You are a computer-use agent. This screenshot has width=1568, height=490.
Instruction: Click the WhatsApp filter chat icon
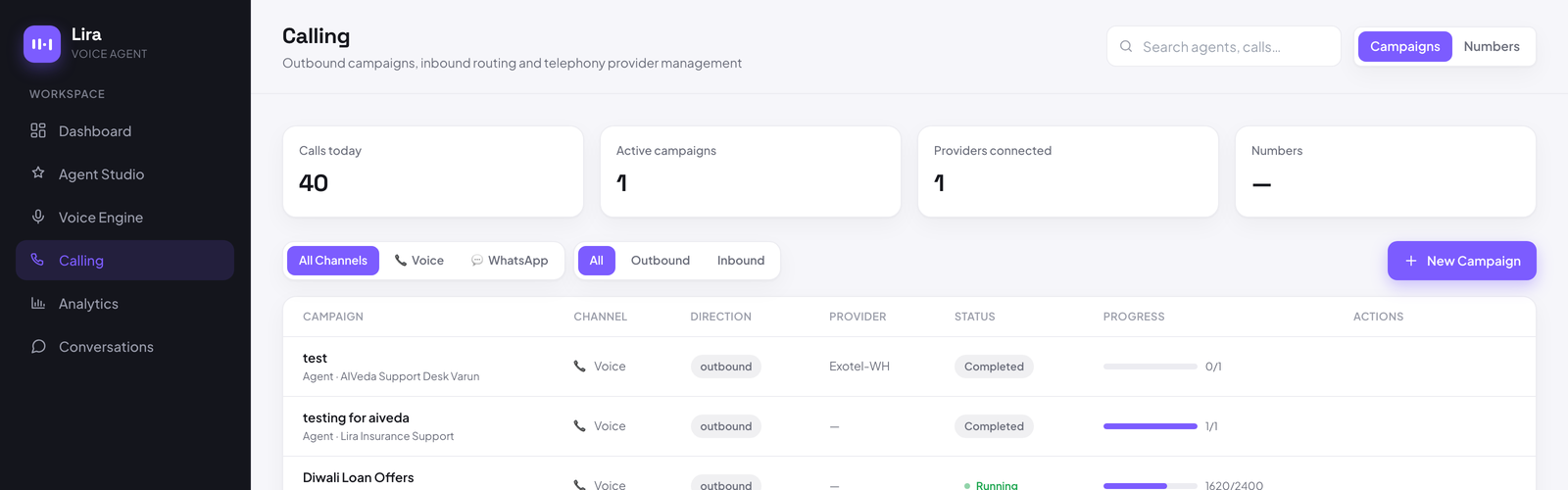[x=477, y=261]
